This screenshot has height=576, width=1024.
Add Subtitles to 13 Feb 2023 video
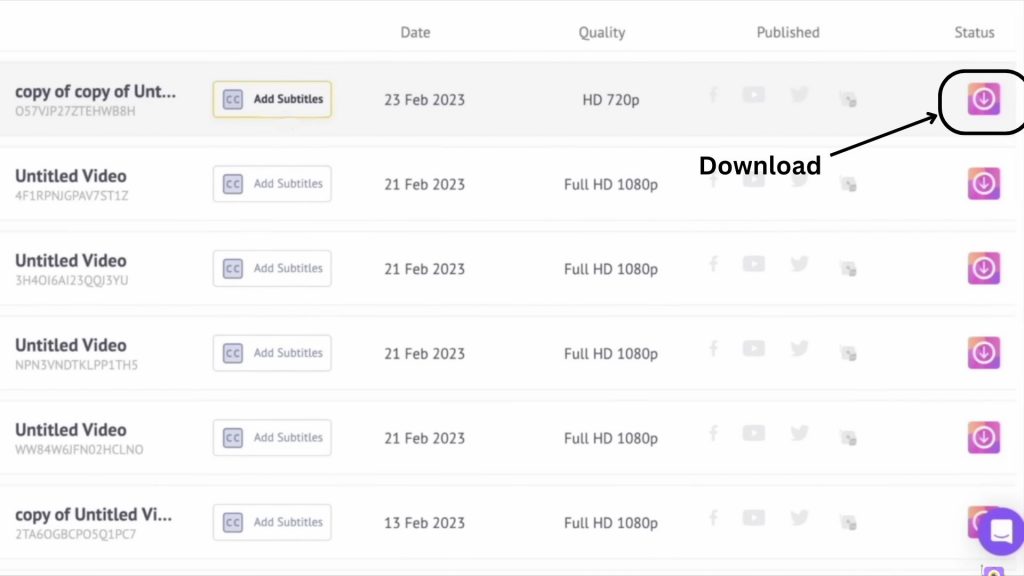click(x=272, y=522)
